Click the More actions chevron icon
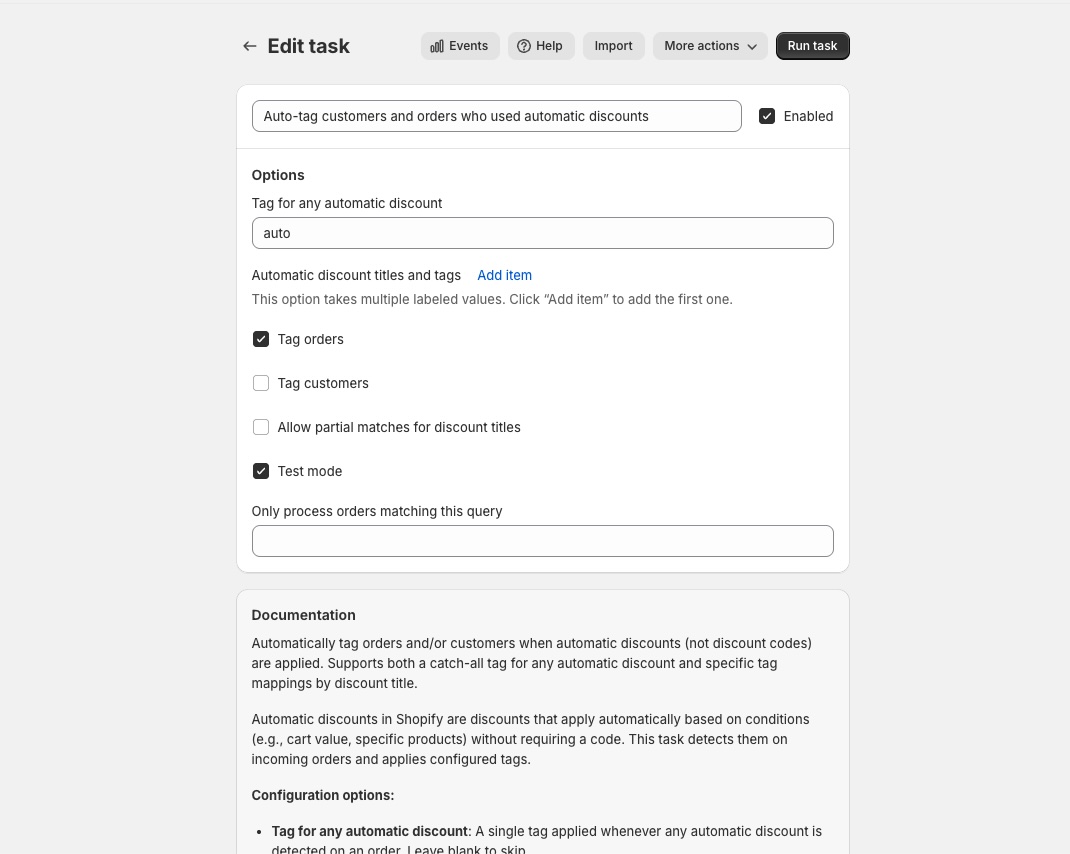 pyautogui.click(x=751, y=46)
